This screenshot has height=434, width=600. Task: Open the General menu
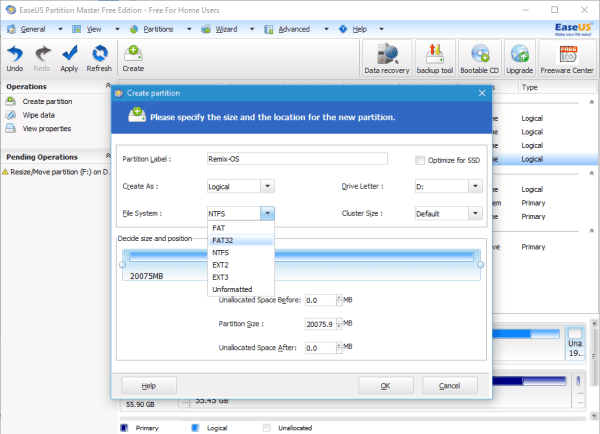tap(33, 29)
